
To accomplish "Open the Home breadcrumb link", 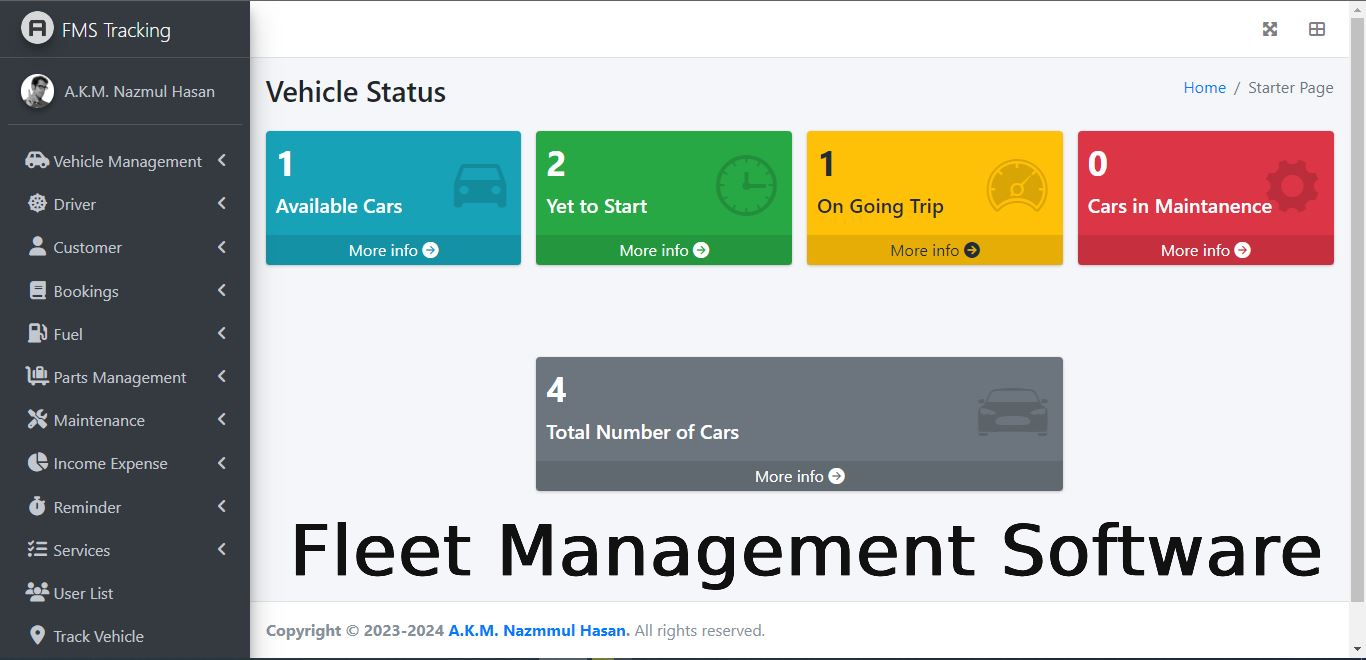I will (1204, 87).
